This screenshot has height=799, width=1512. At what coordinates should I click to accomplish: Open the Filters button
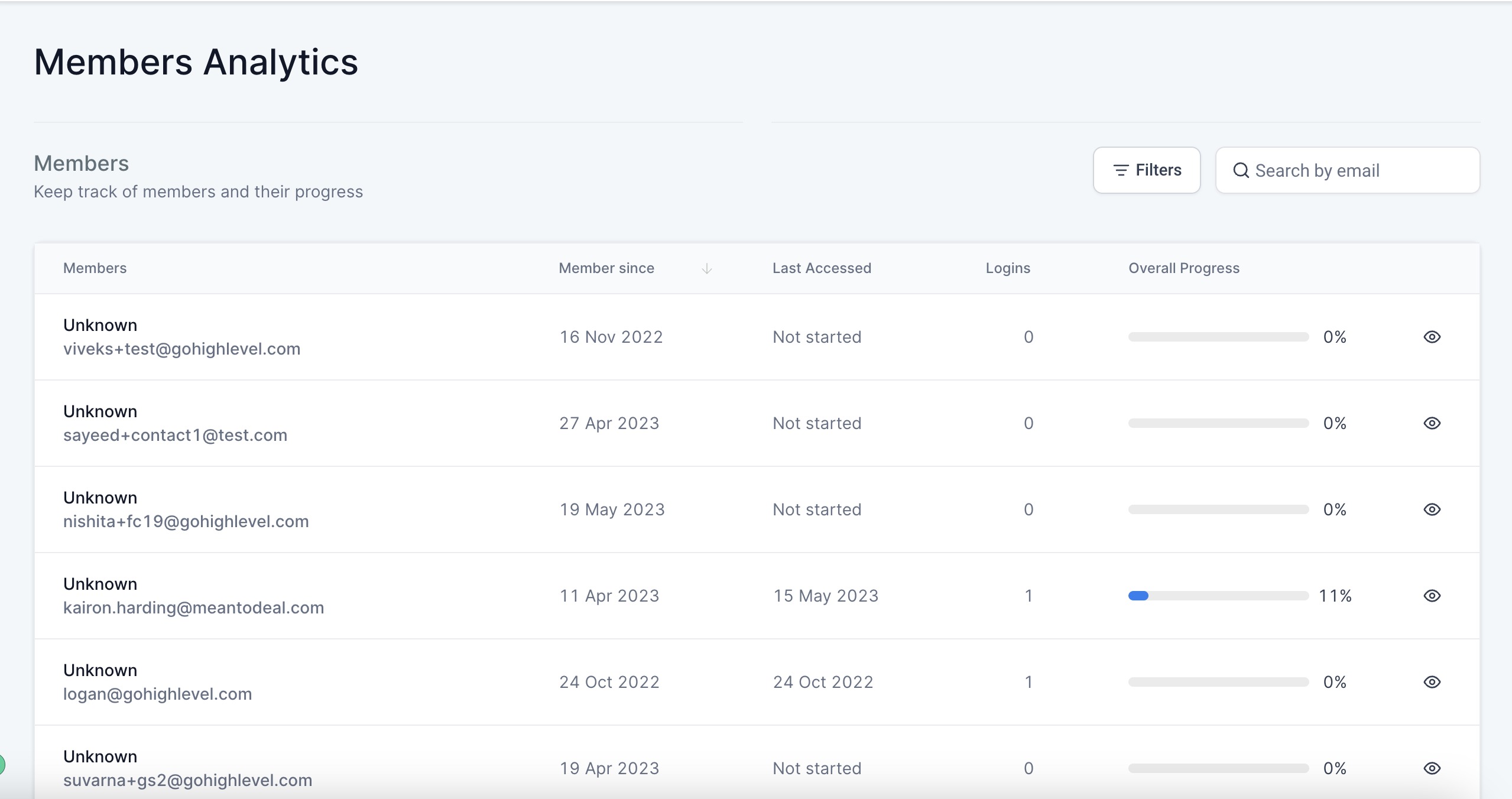pos(1146,170)
